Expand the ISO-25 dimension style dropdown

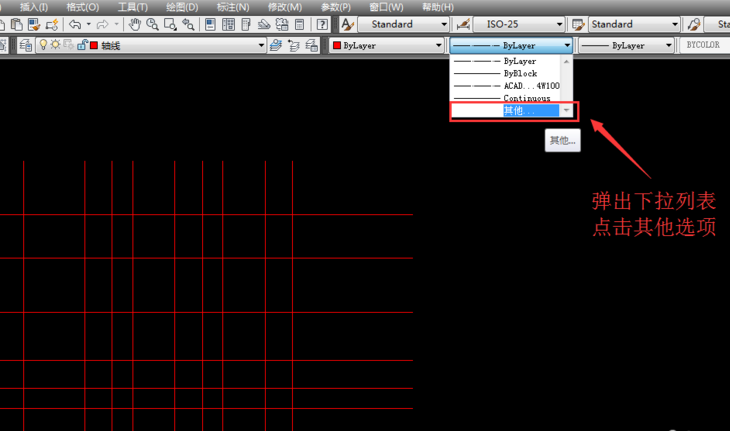tap(559, 24)
